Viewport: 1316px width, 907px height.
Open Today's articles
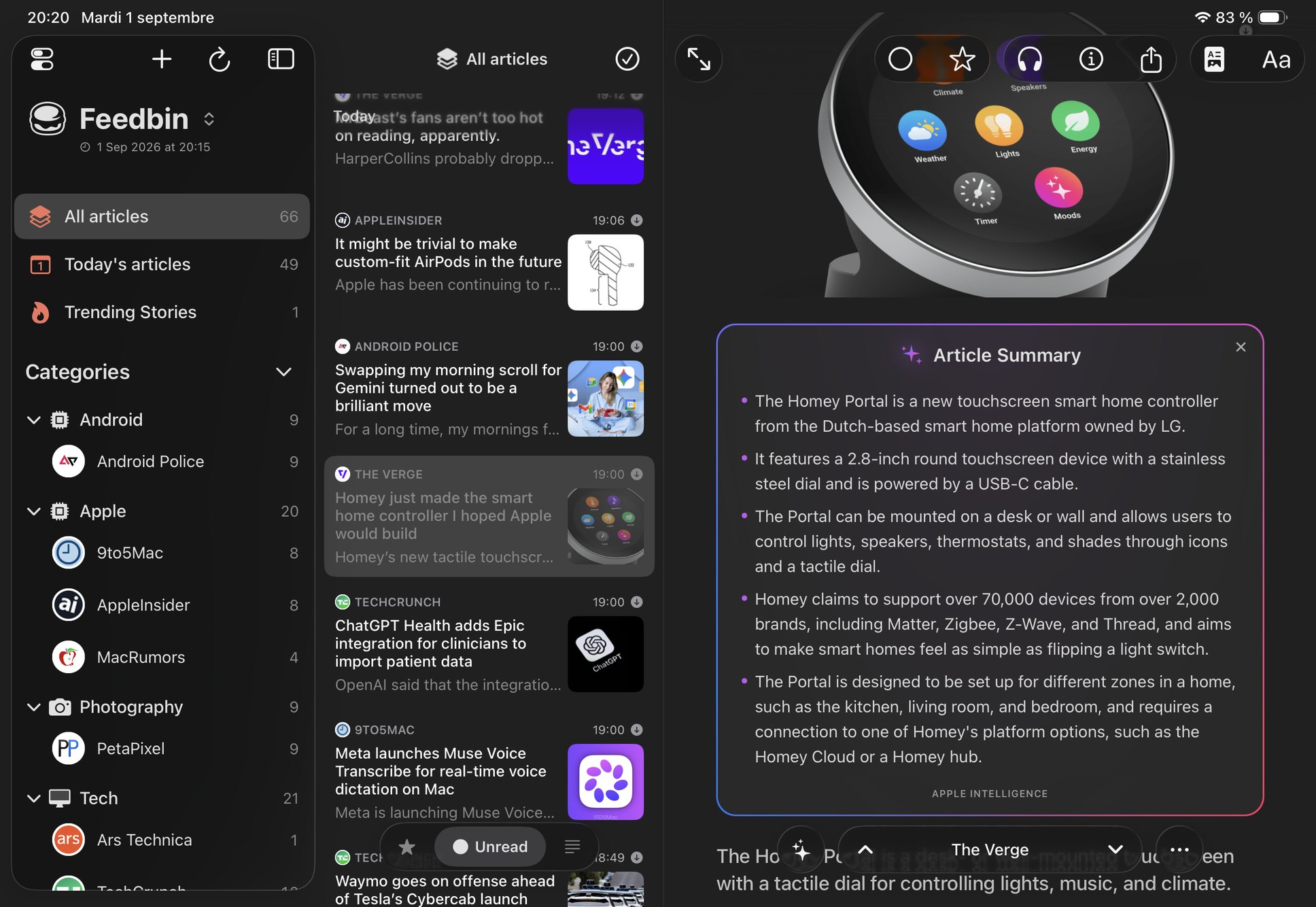pos(162,264)
